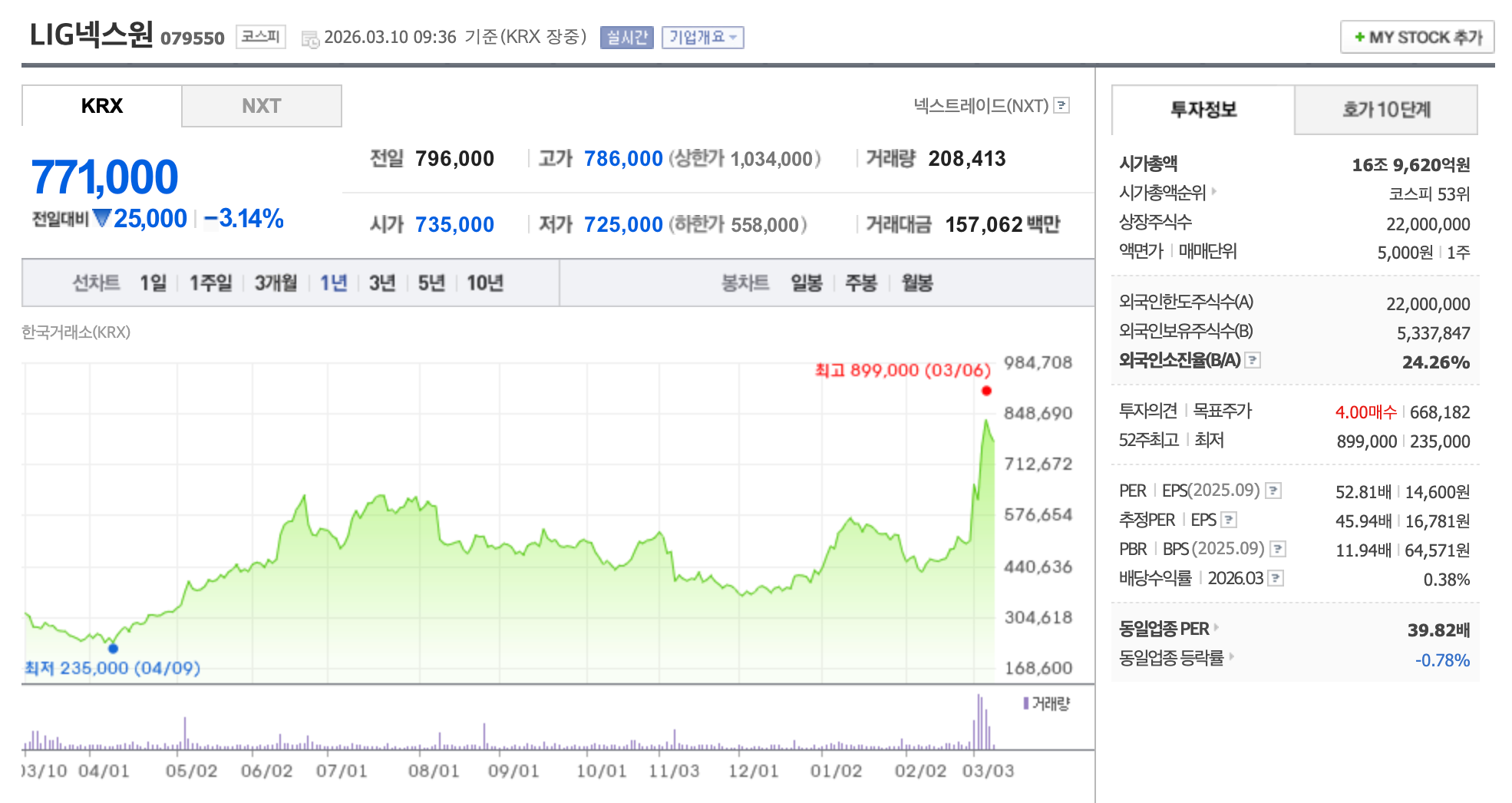Viewport: 1512px width, 803px height.
Task: Select the 1주일 line chart period
Action: tap(211, 283)
